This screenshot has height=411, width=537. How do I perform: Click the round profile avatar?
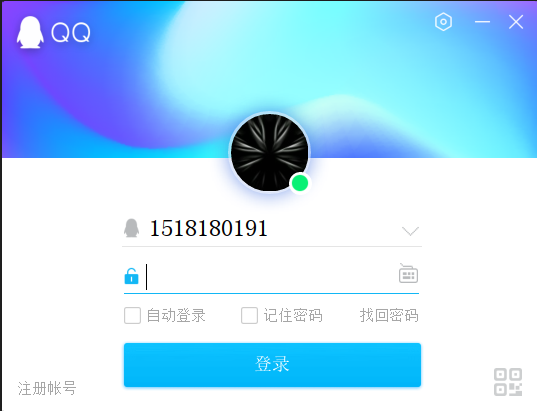coord(270,152)
